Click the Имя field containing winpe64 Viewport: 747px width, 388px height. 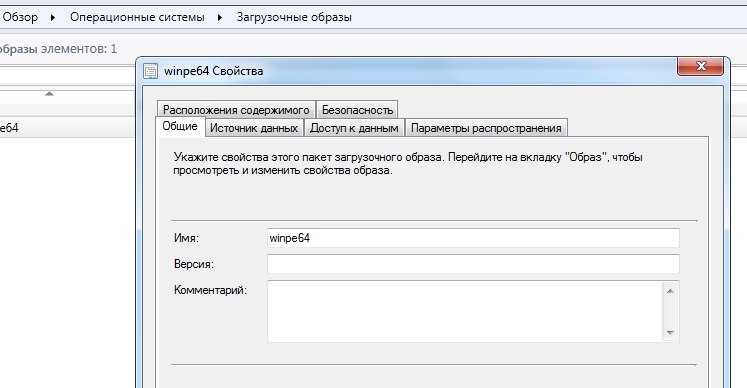point(473,238)
